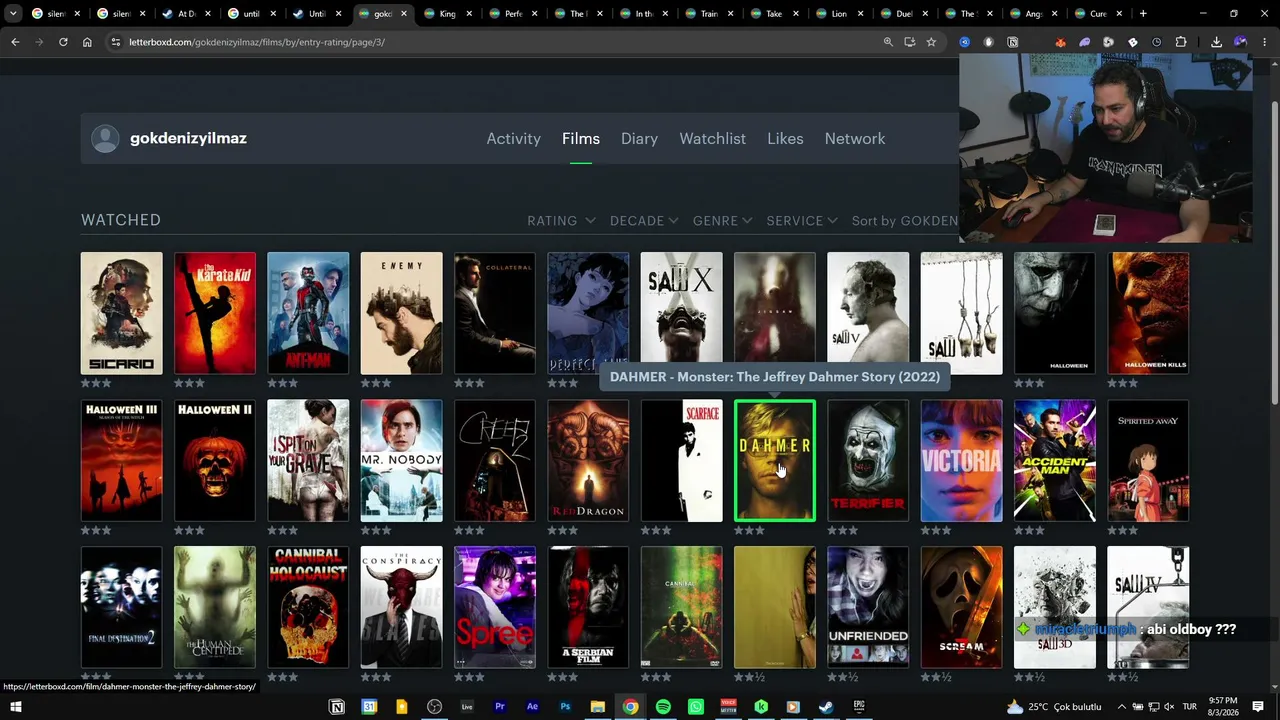Open The Karate Kid poster
Screen dimensions: 1280x720
pyautogui.click(x=215, y=314)
